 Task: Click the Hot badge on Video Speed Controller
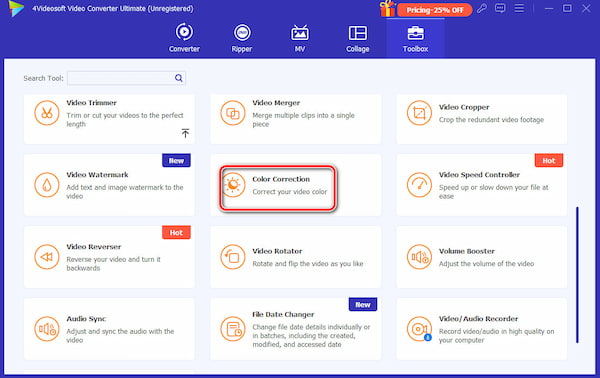(x=549, y=161)
